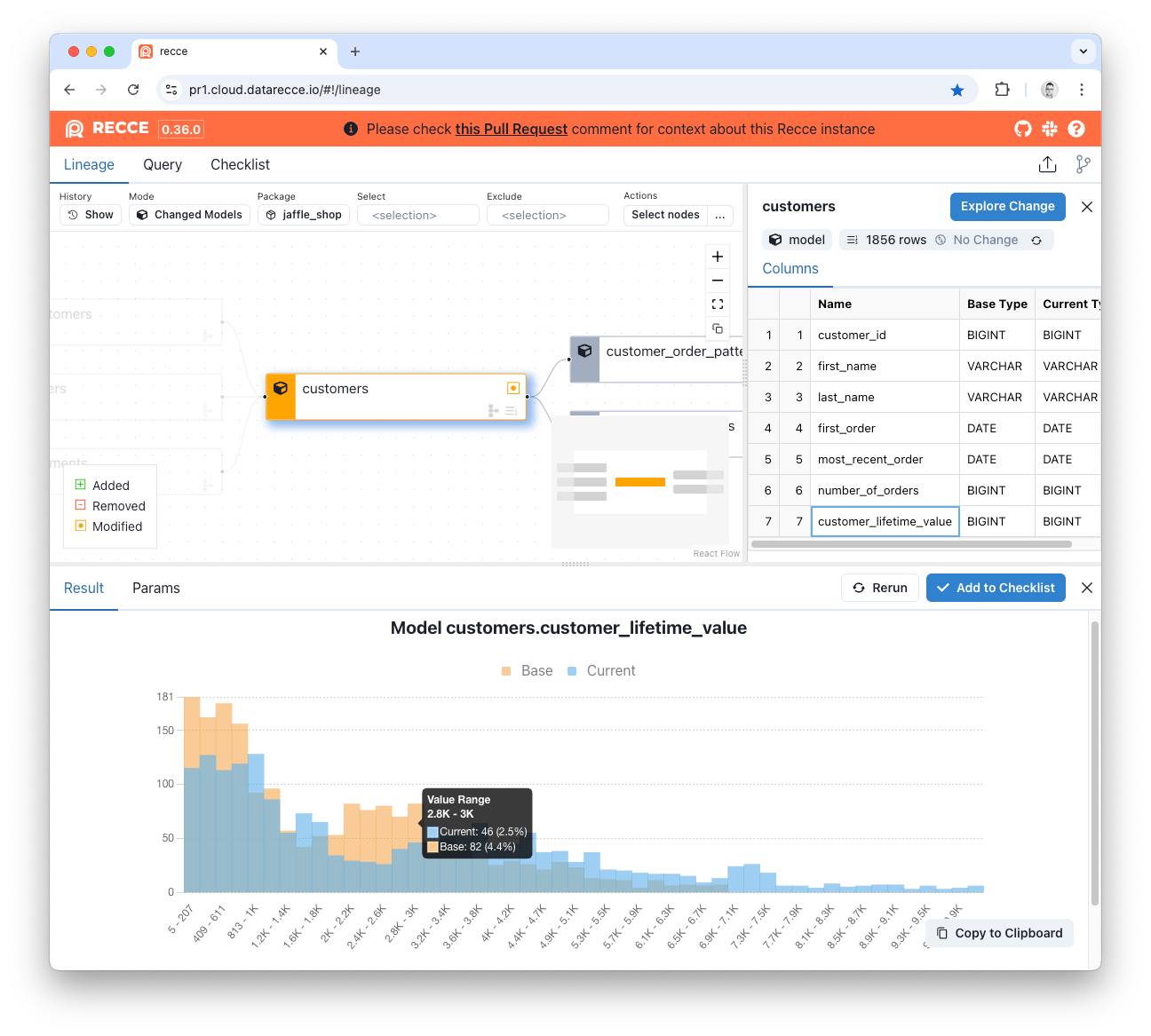Expand the more actions ellipsis menu

click(x=720, y=215)
